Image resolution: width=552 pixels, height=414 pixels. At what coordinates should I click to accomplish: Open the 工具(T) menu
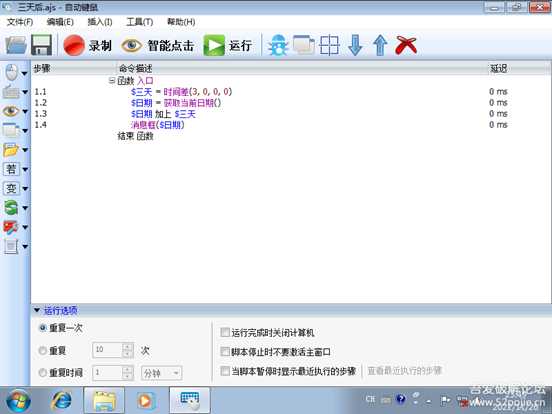[140, 22]
